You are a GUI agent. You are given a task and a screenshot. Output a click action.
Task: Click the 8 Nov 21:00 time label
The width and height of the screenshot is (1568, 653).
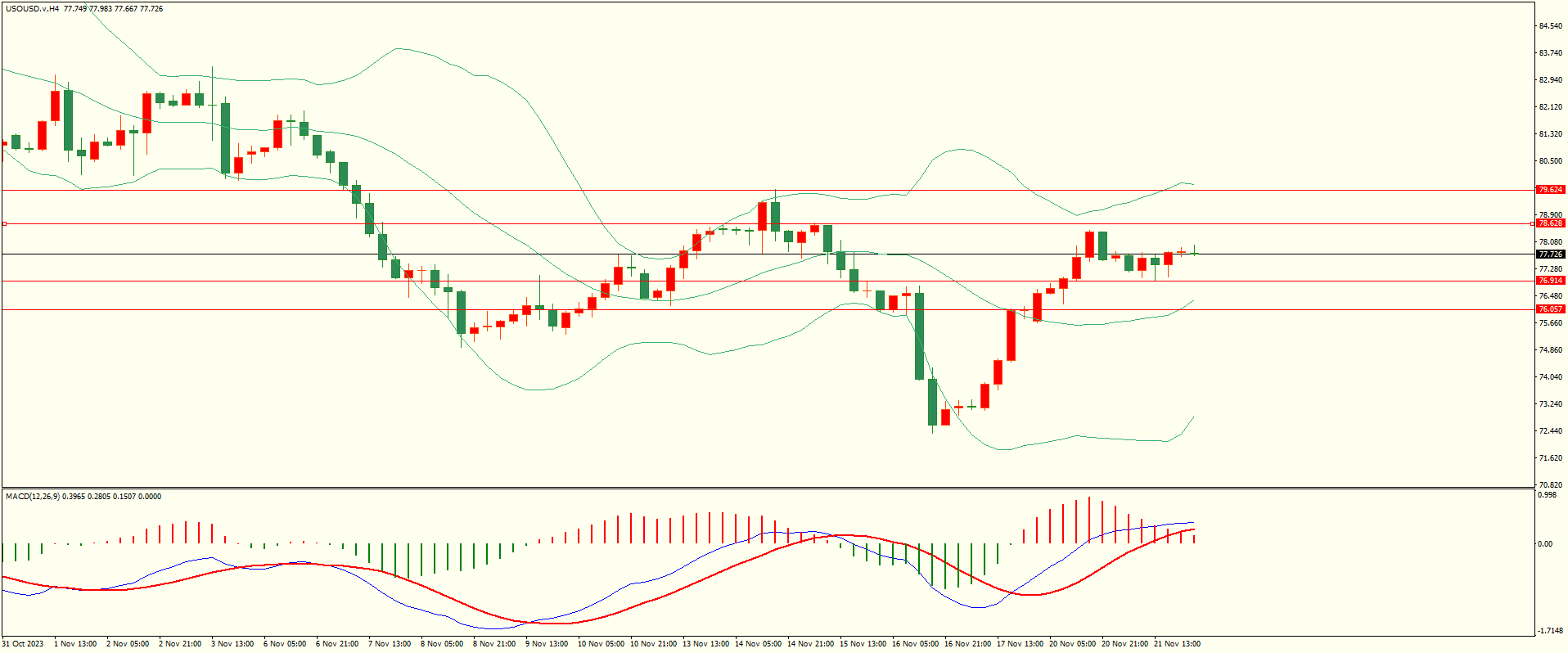click(494, 644)
